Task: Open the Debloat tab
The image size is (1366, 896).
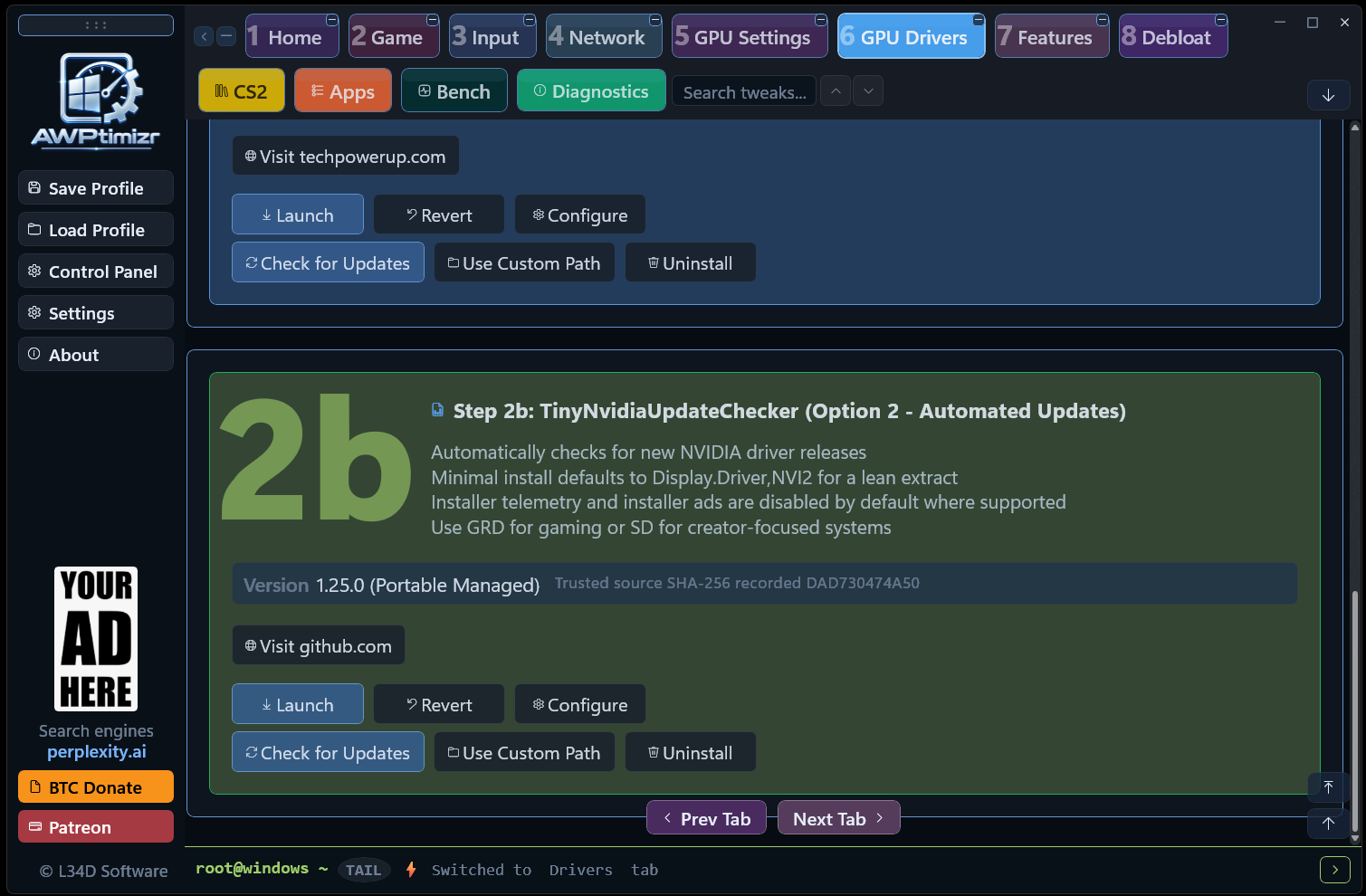Action: [1173, 36]
